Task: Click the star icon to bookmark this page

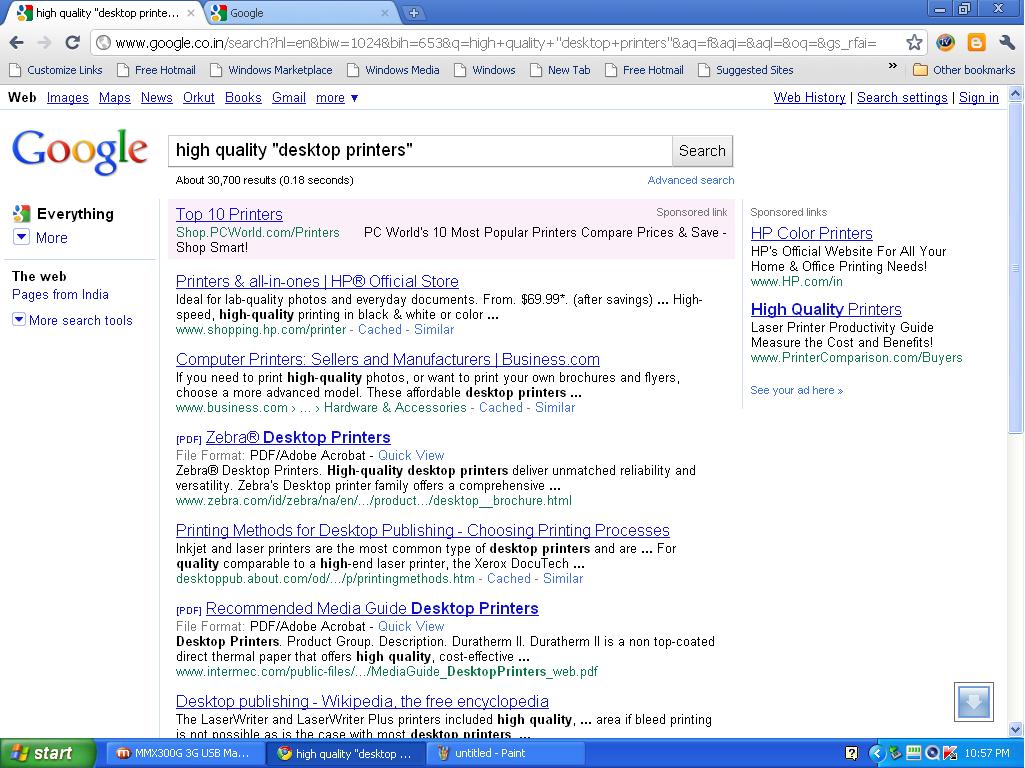Action: (914, 44)
